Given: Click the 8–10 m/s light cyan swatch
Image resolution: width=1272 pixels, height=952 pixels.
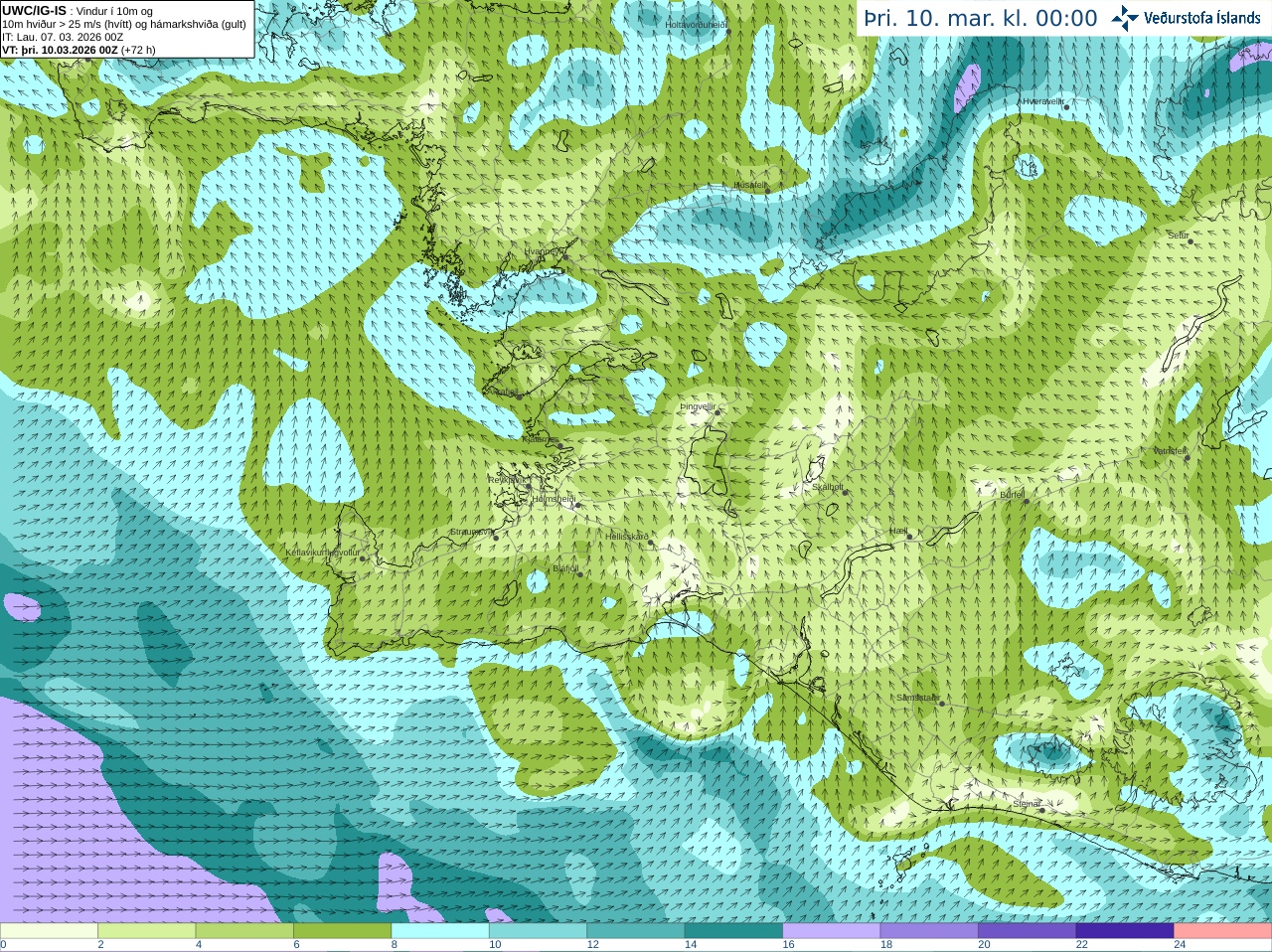Looking at the screenshot, I should click(x=440, y=931).
